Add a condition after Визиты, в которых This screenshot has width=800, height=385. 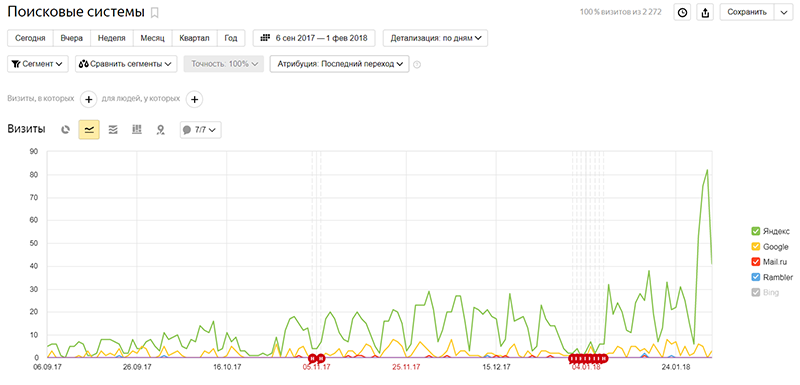[x=88, y=99]
